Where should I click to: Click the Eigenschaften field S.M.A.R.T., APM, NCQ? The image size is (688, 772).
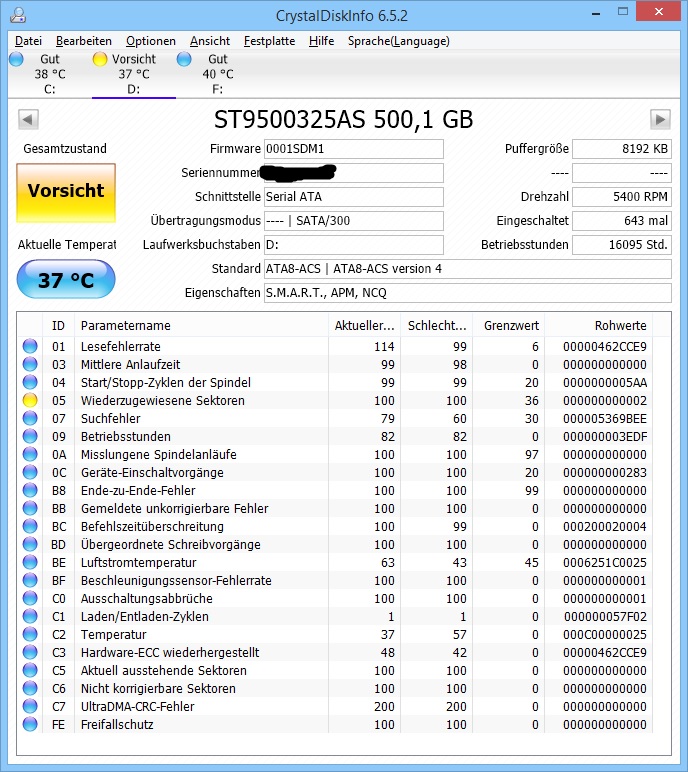[468, 293]
